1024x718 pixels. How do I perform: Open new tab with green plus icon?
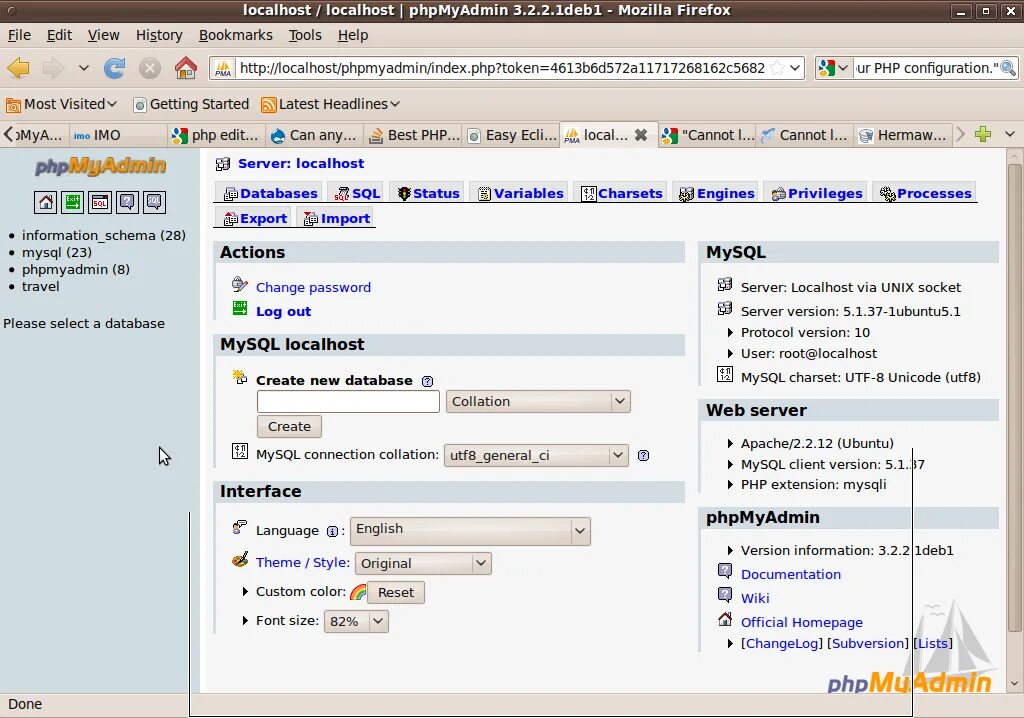click(x=982, y=135)
